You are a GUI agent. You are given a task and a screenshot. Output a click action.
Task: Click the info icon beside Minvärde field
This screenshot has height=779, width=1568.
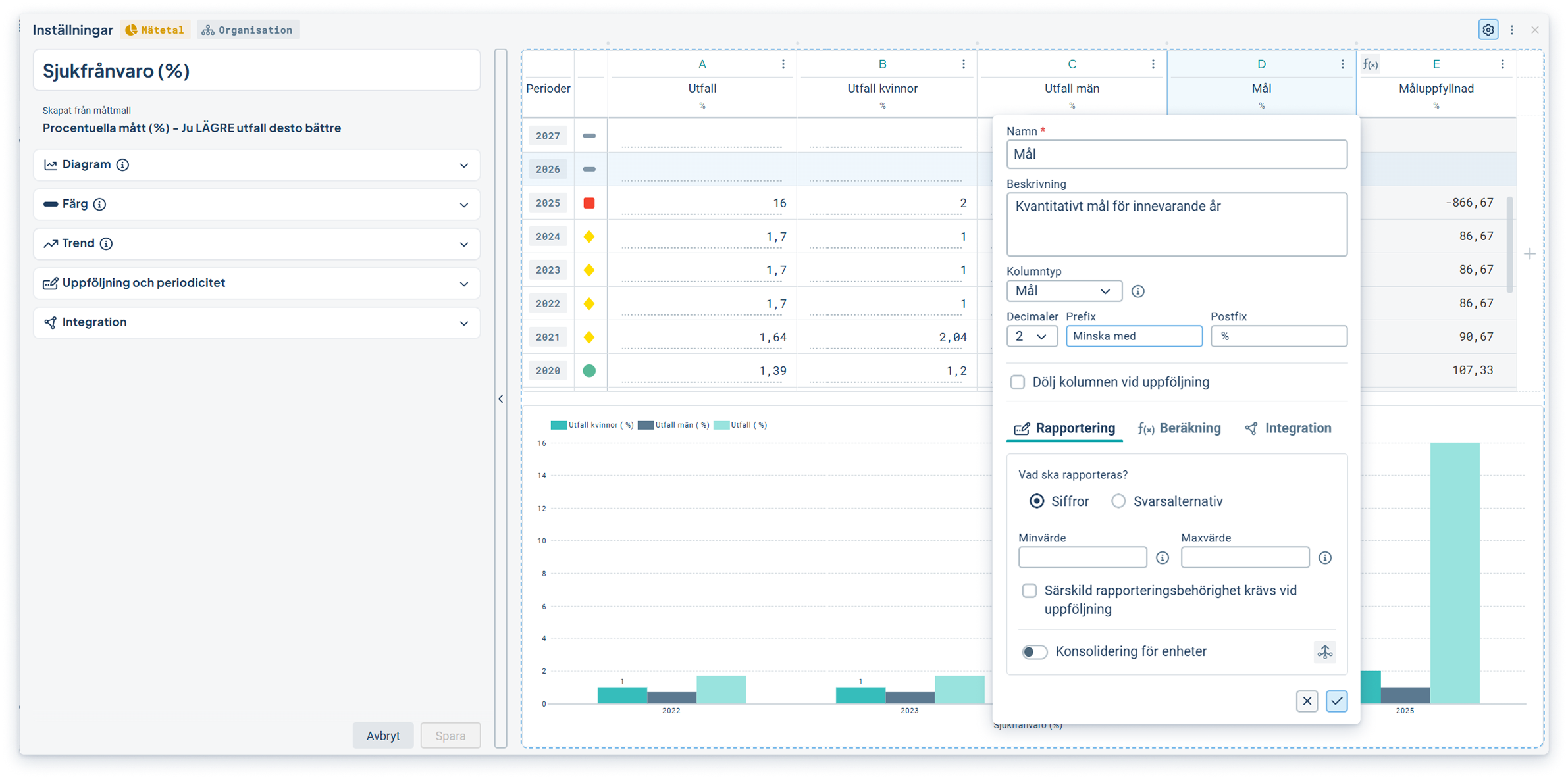point(1163,558)
